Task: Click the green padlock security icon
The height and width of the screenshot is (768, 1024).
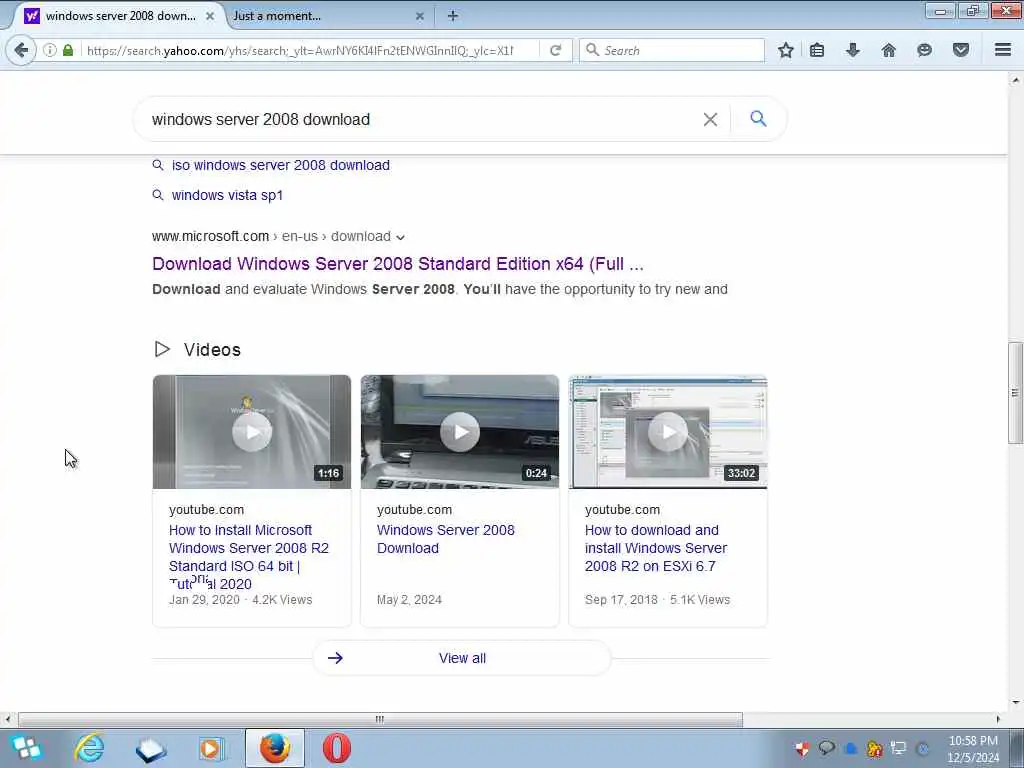Action: (68, 50)
